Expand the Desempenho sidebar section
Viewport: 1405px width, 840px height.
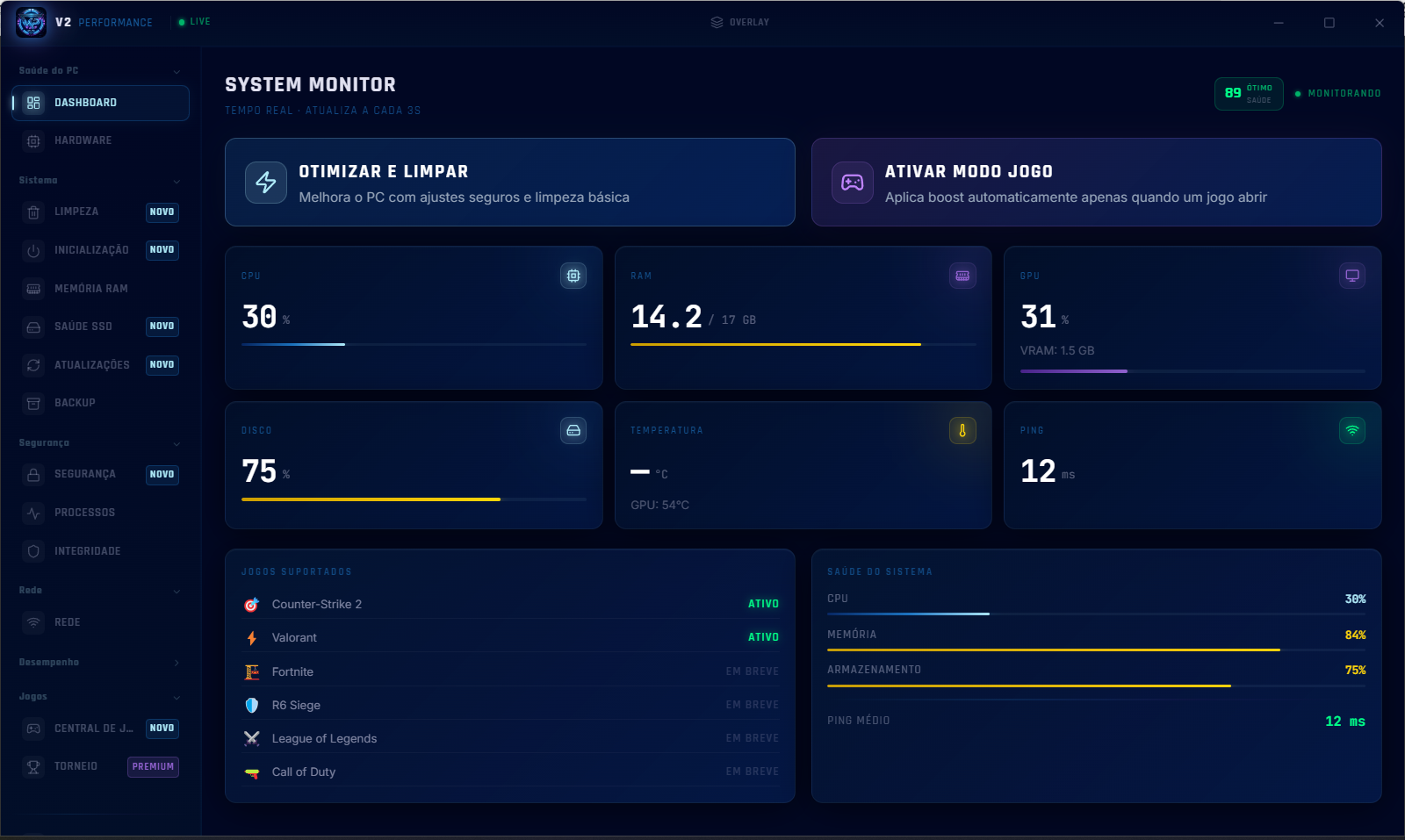click(x=177, y=663)
